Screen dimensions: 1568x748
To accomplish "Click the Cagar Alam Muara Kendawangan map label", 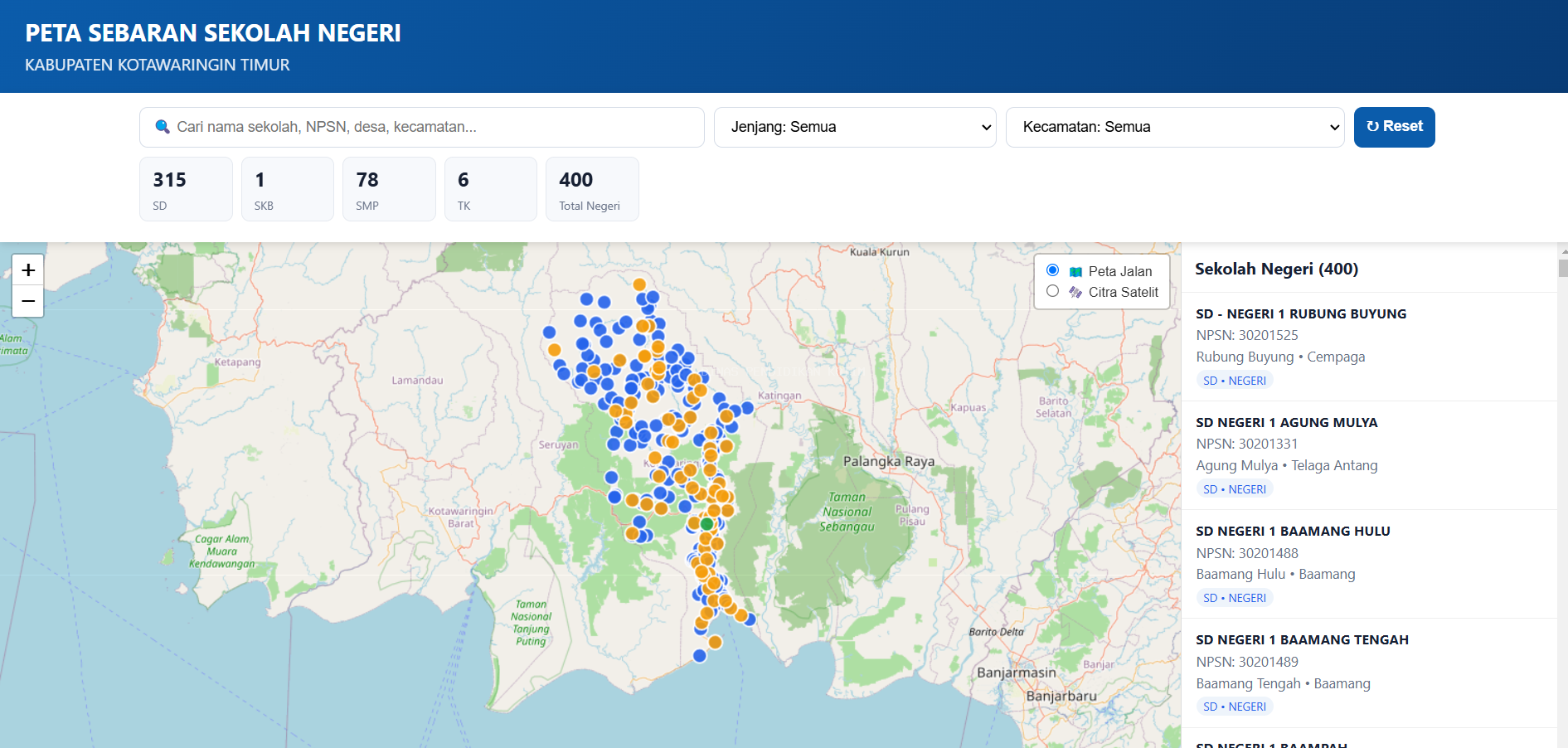I will 221,551.
